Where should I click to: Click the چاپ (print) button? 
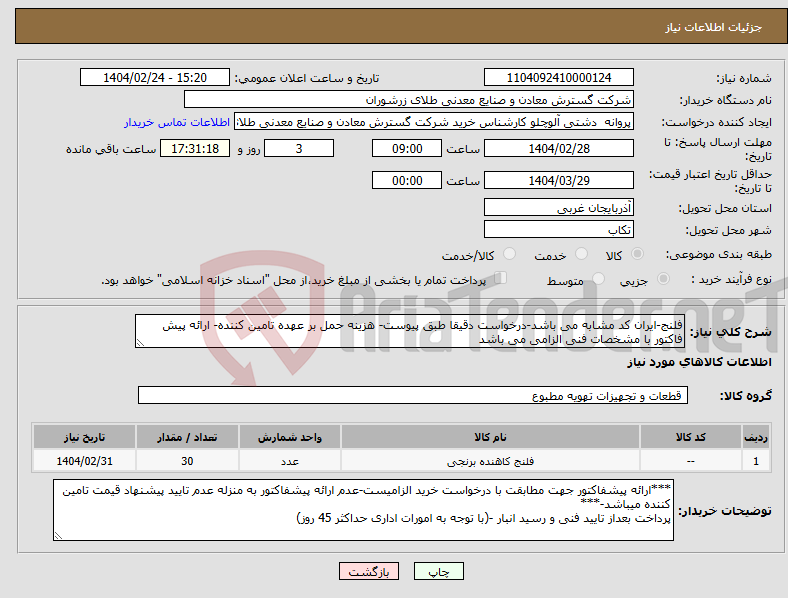[x=438, y=571]
